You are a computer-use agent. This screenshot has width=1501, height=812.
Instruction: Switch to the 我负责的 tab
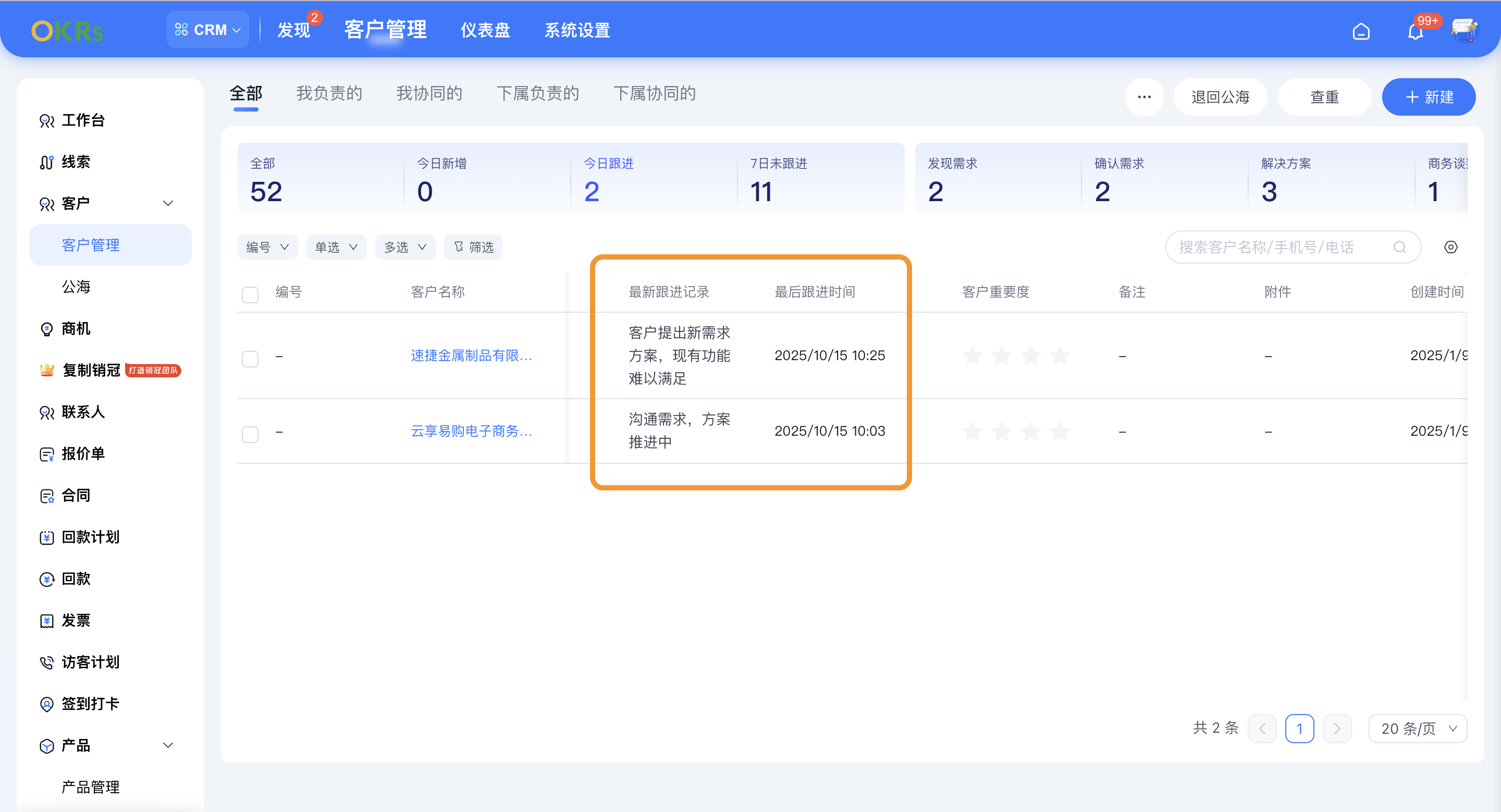click(330, 93)
